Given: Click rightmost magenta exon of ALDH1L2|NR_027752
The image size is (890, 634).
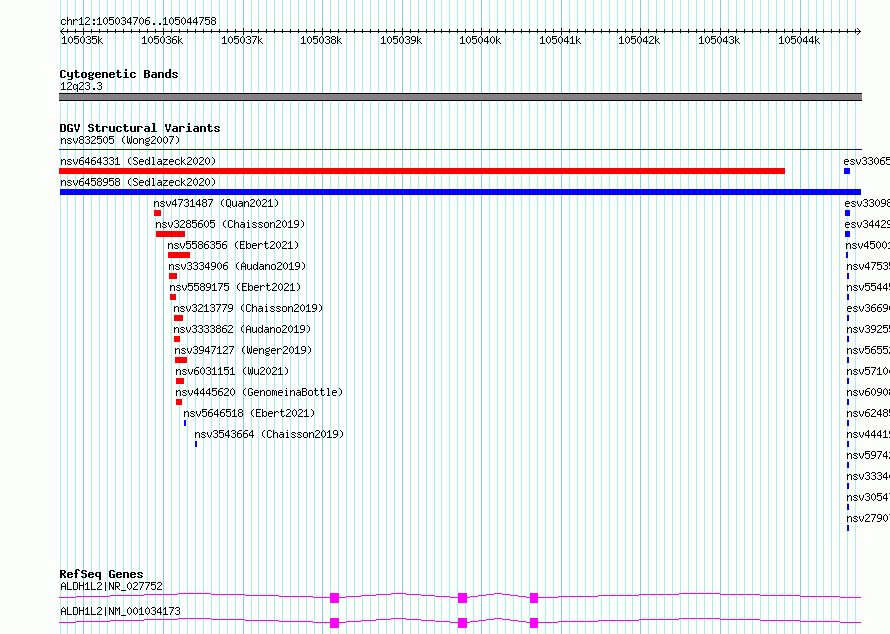Looking at the screenshot, I should [x=534, y=598].
